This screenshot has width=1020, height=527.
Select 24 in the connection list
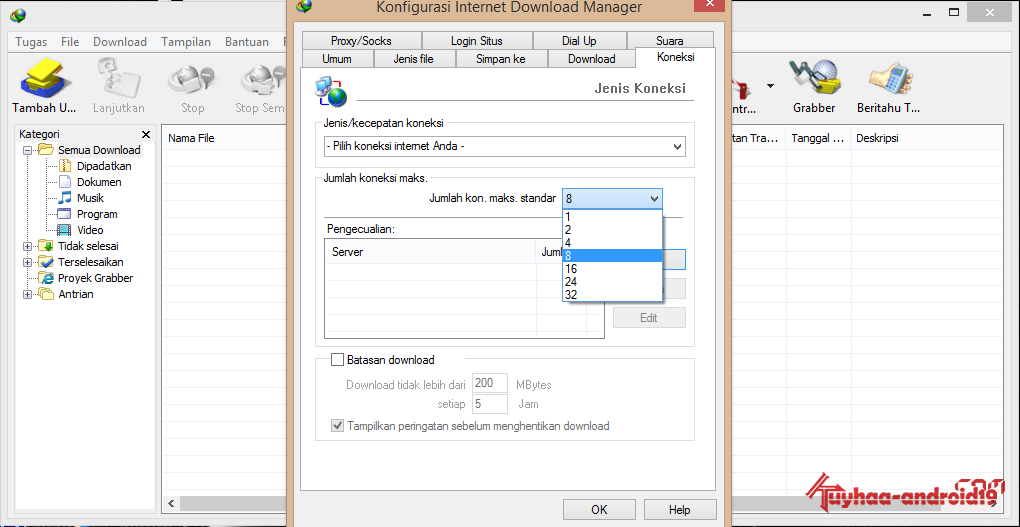[x=612, y=282]
